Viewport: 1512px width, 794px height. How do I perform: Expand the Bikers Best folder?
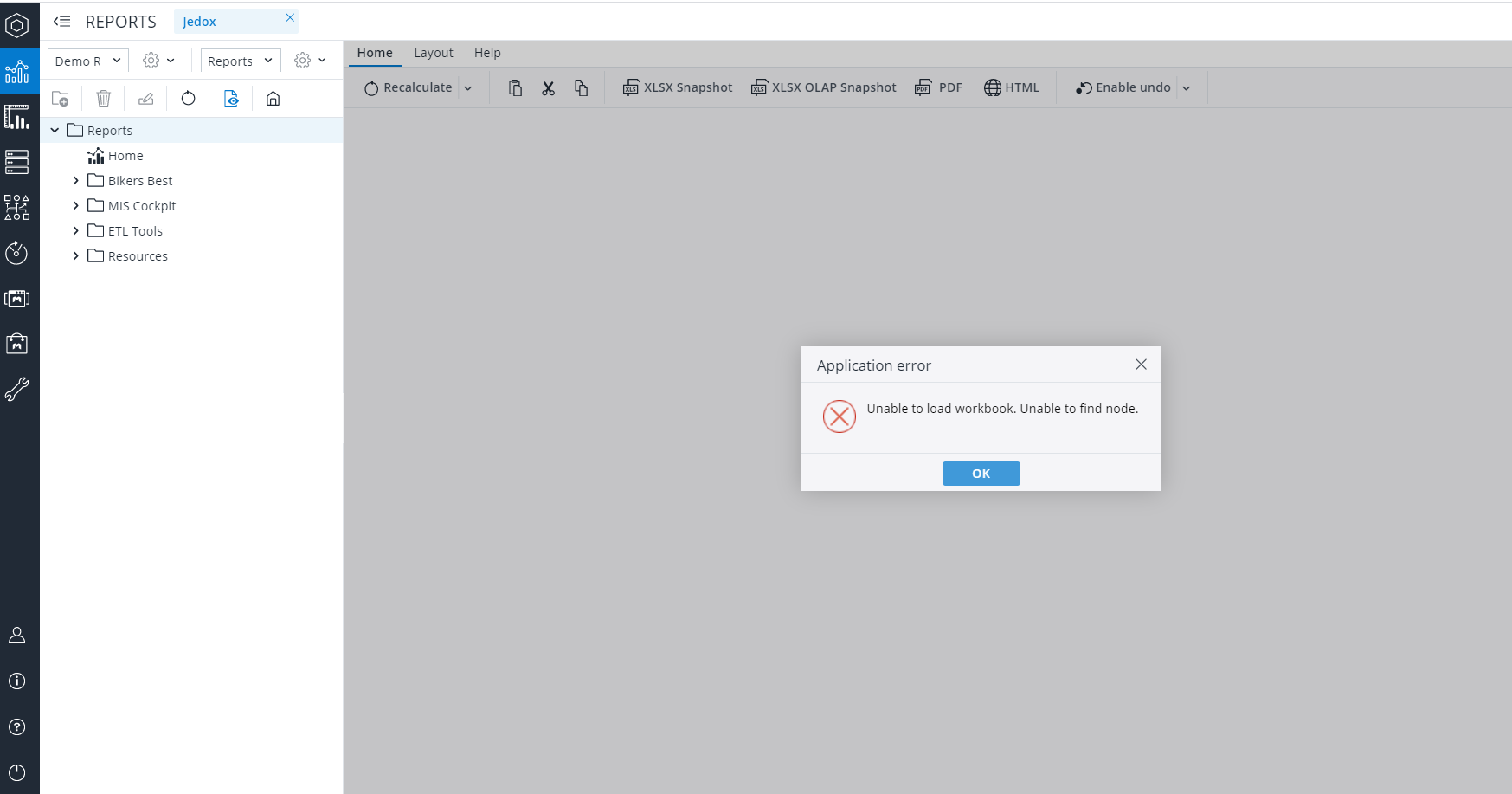(76, 181)
